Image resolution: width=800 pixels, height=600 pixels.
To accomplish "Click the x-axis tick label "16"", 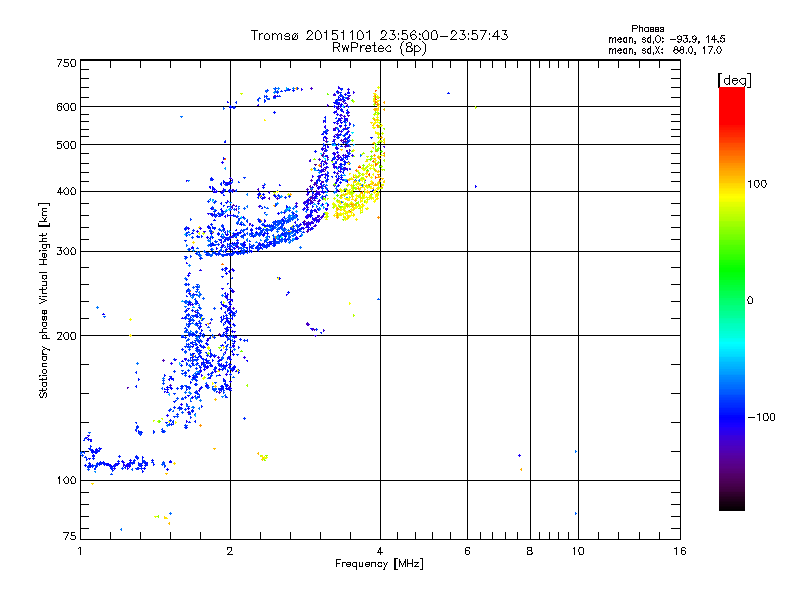I will pos(680,551).
